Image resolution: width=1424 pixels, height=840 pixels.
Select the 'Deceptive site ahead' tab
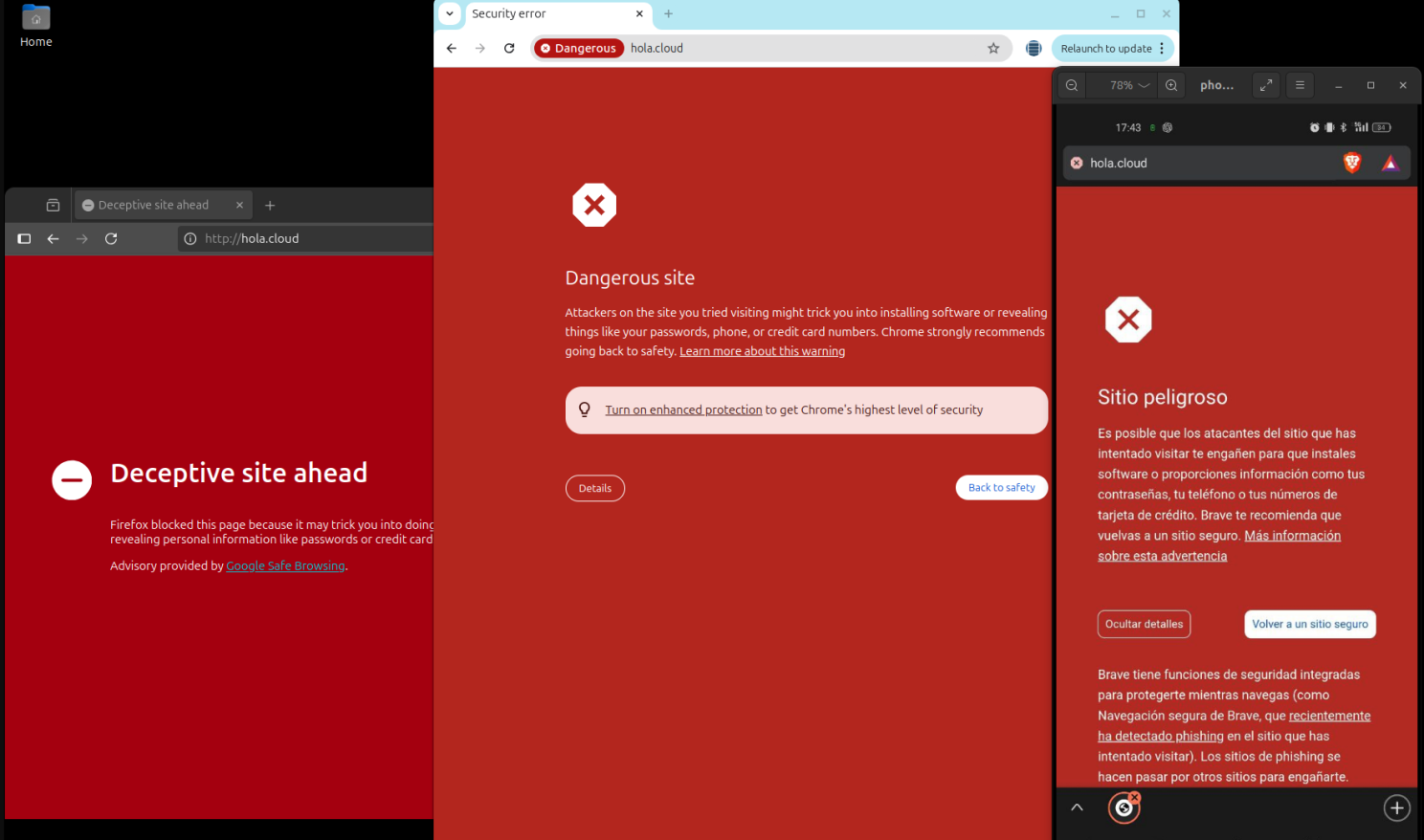click(x=163, y=205)
